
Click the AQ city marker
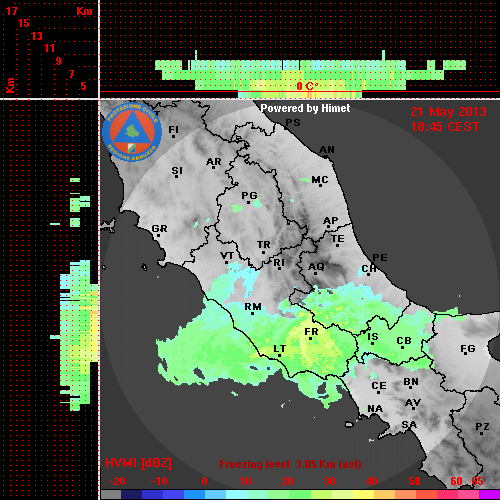315,273
